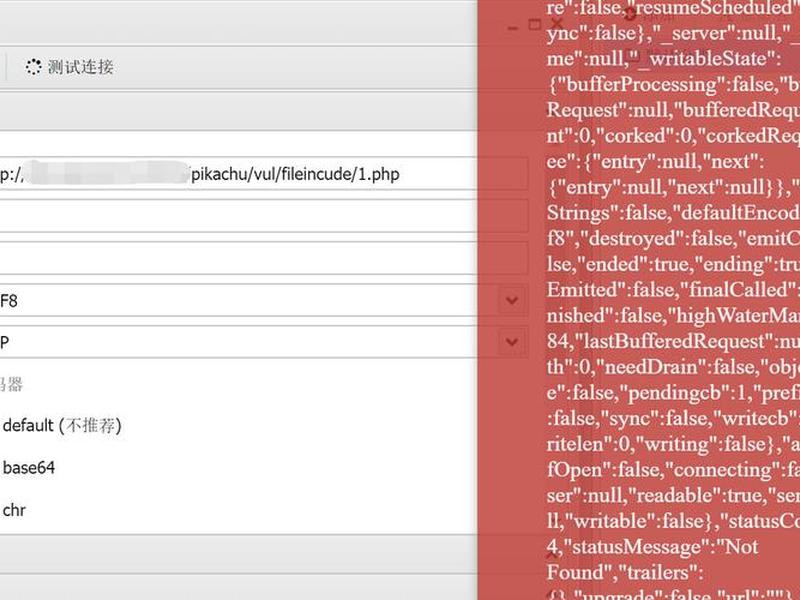This screenshot has width=800, height=600.
Task: Click the "destroyed":false text in the error message
Action: click(658, 239)
